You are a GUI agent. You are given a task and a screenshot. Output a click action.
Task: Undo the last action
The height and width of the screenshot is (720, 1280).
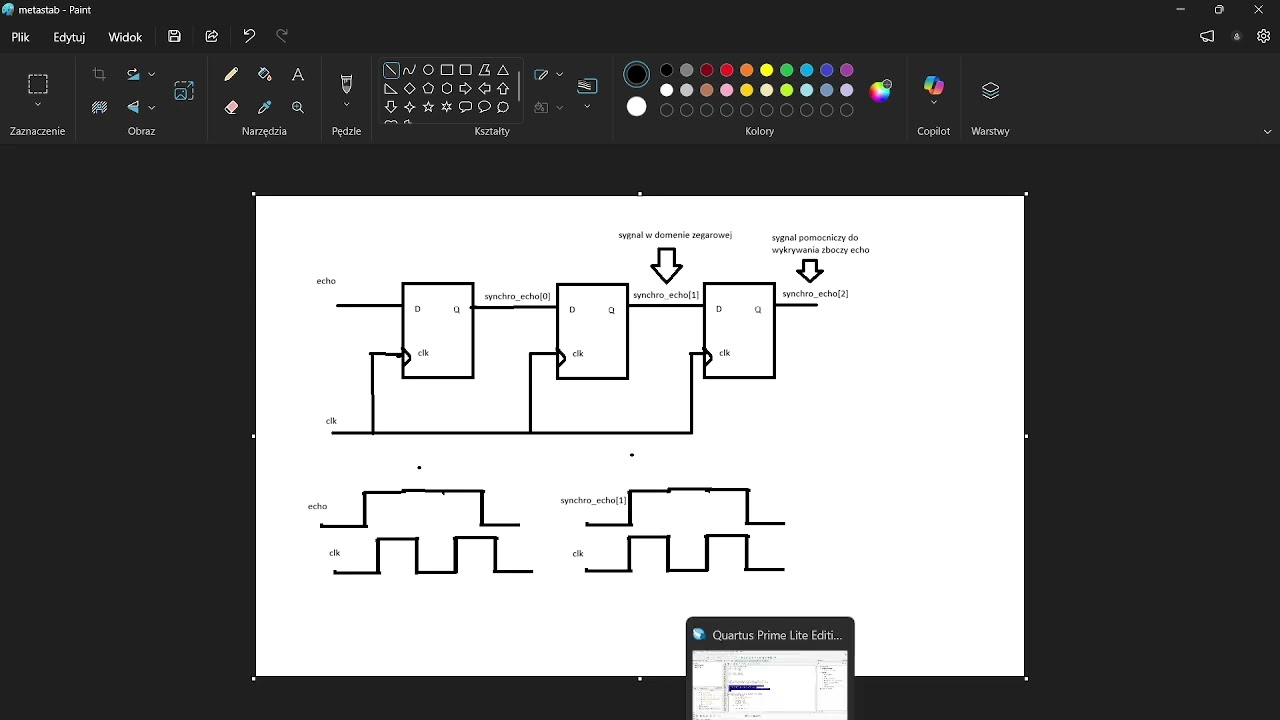click(249, 37)
